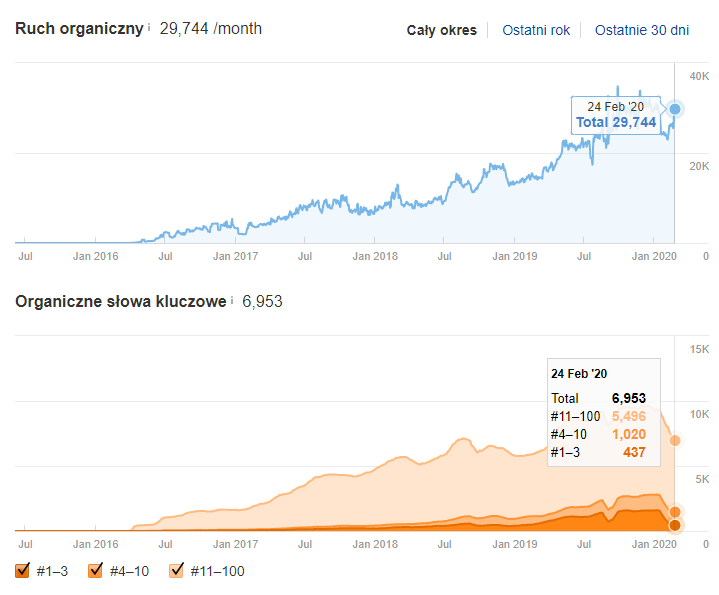
Task: Click the 20K axis label
Action: tap(699, 166)
